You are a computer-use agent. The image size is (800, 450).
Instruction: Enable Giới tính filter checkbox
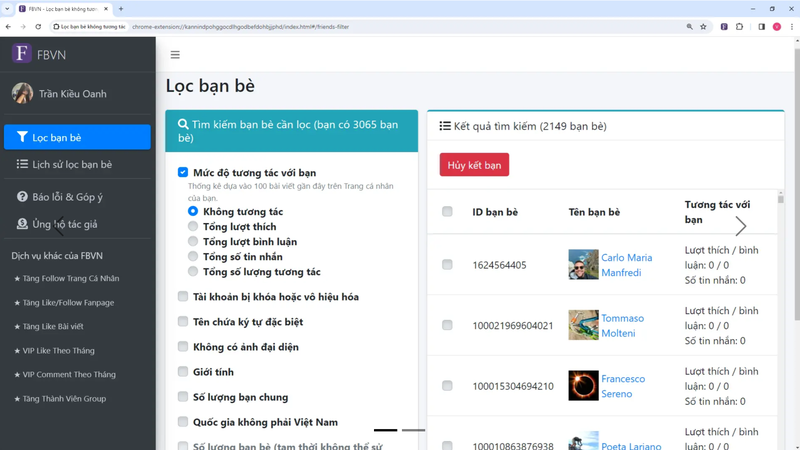[x=183, y=371]
